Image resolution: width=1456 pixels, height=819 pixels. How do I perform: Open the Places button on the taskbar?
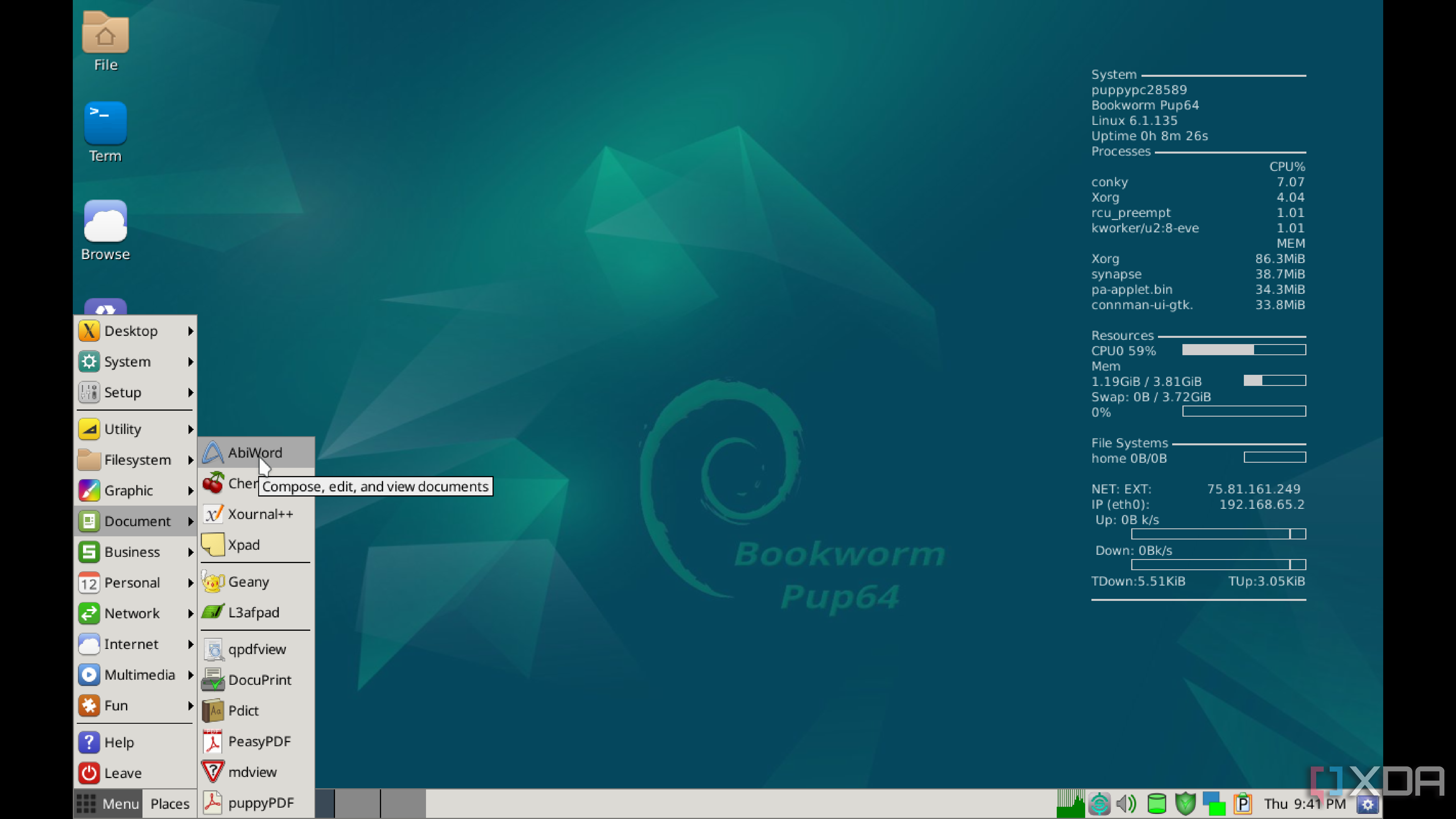coord(169,803)
